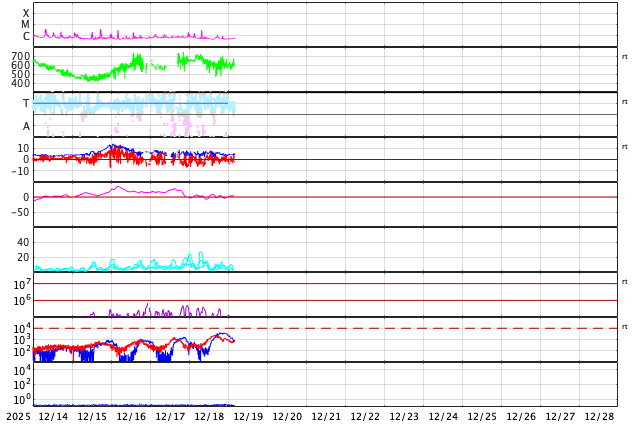Click the 40 label on cyan plot axis
The image size is (634, 424).
point(23,242)
